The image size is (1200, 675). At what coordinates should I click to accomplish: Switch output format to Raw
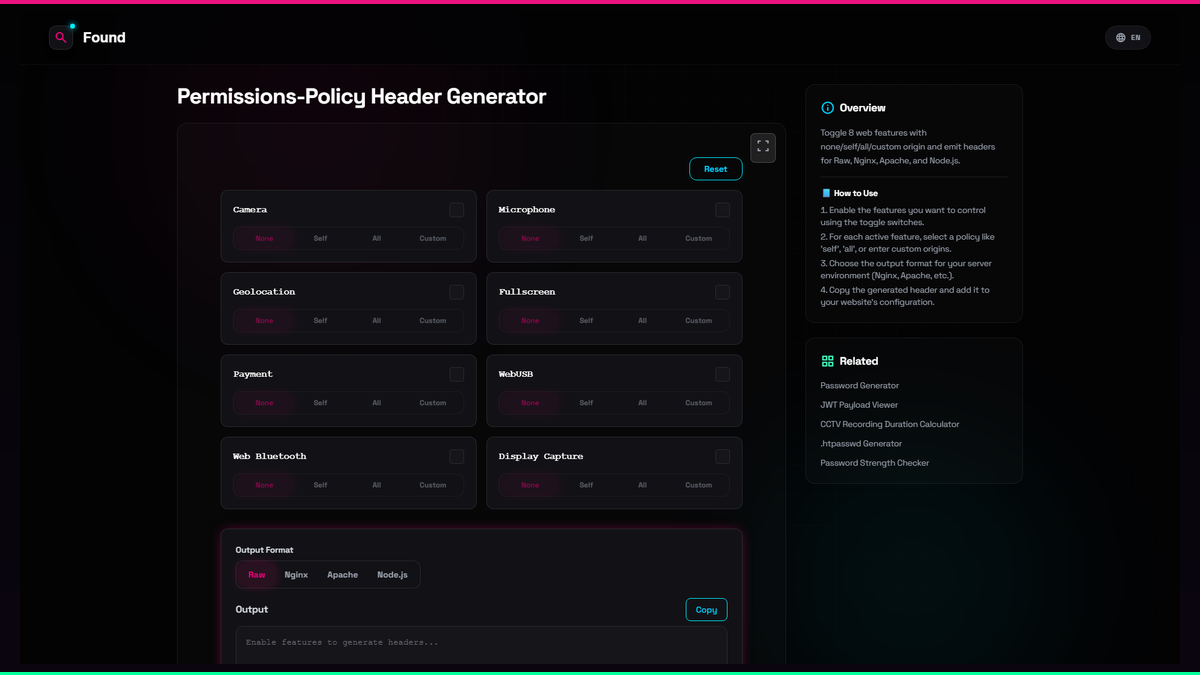tap(257, 575)
